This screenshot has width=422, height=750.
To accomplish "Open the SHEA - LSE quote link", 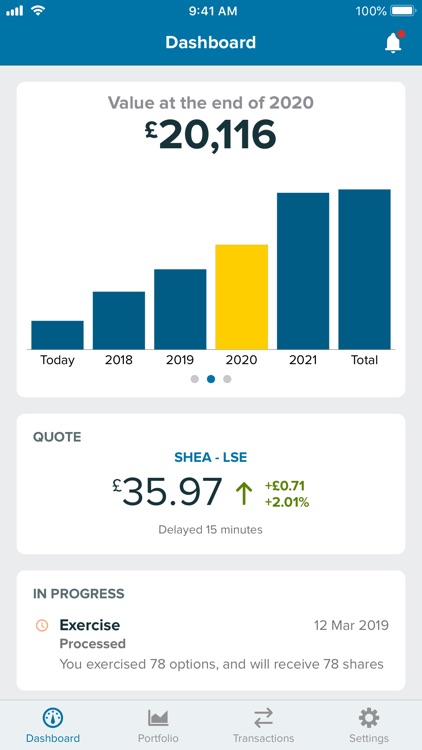I will pyautogui.click(x=211, y=457).
